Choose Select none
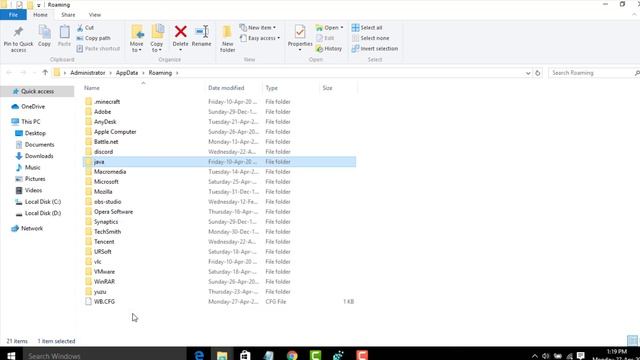640x360 pixels. coord(370,38)
